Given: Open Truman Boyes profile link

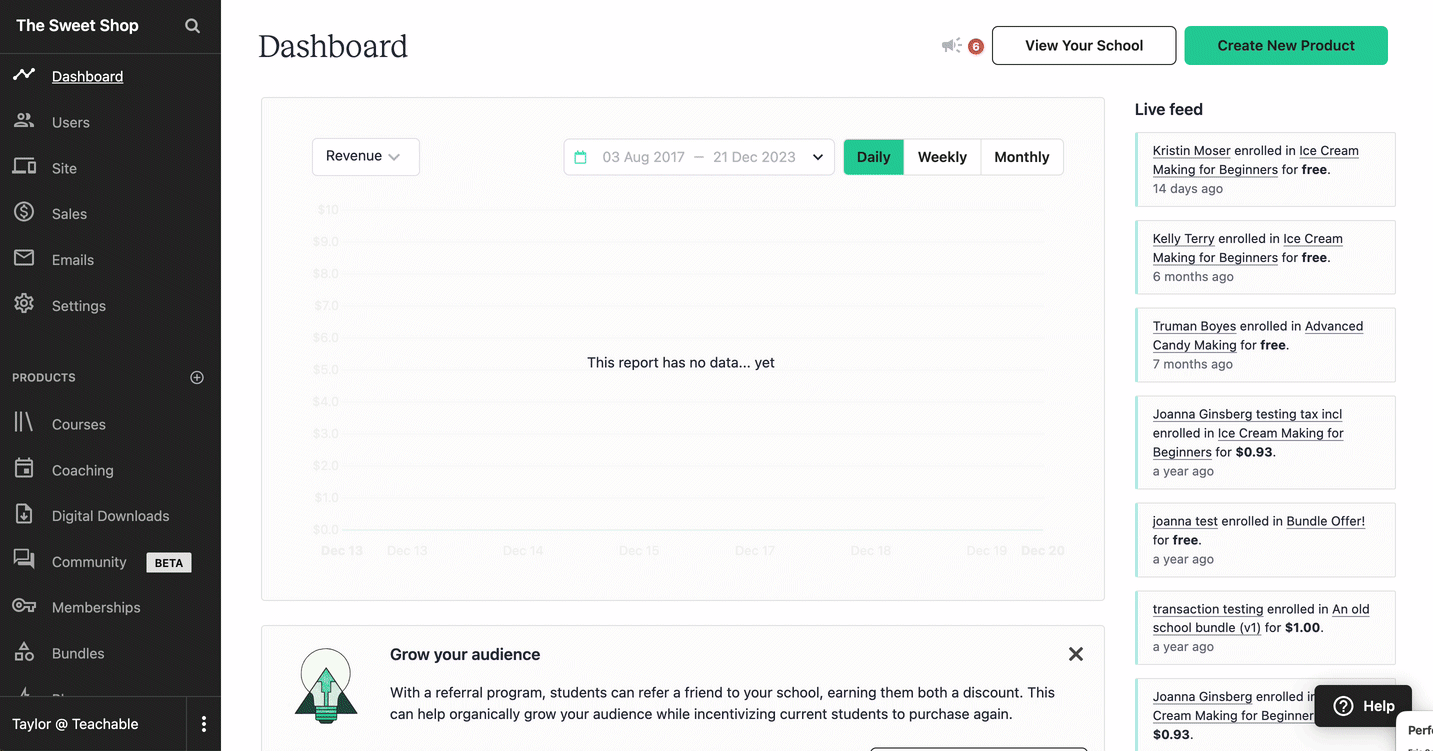Looking at the screenshot, I should tap(1194, 326).
